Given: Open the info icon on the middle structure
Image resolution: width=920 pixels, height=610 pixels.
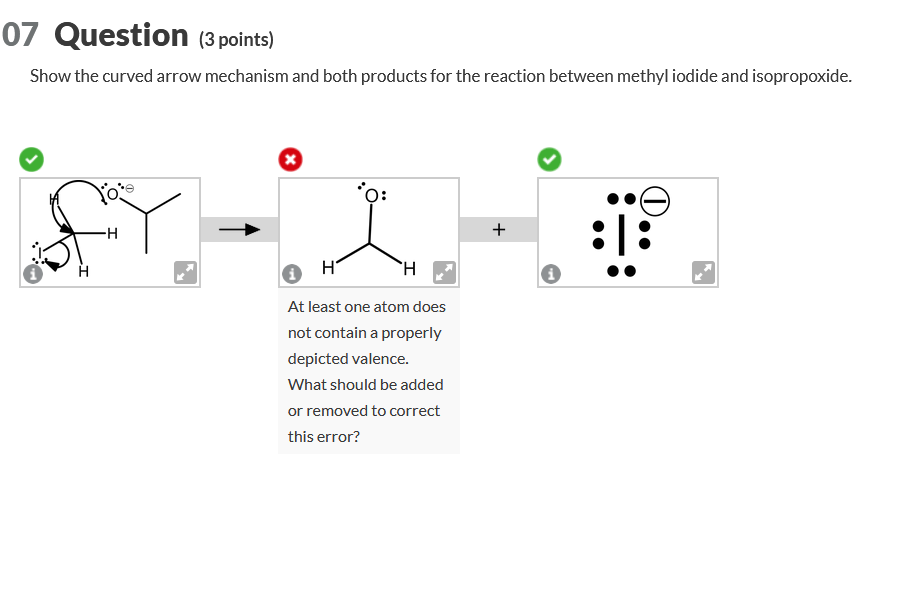Looking at the screenshot, I should click(292, 273).
